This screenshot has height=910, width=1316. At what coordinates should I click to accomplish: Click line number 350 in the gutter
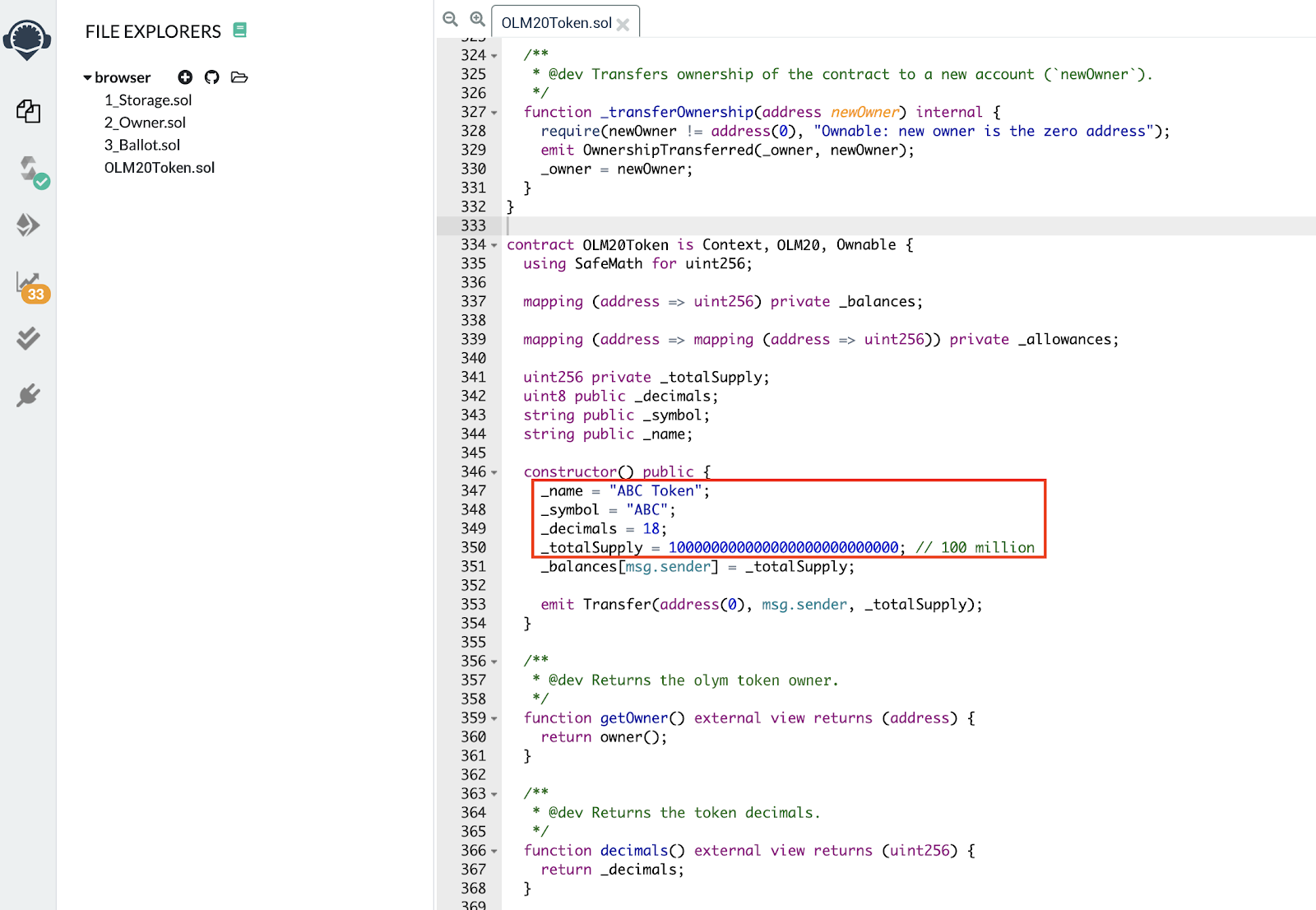coord(473,547)
